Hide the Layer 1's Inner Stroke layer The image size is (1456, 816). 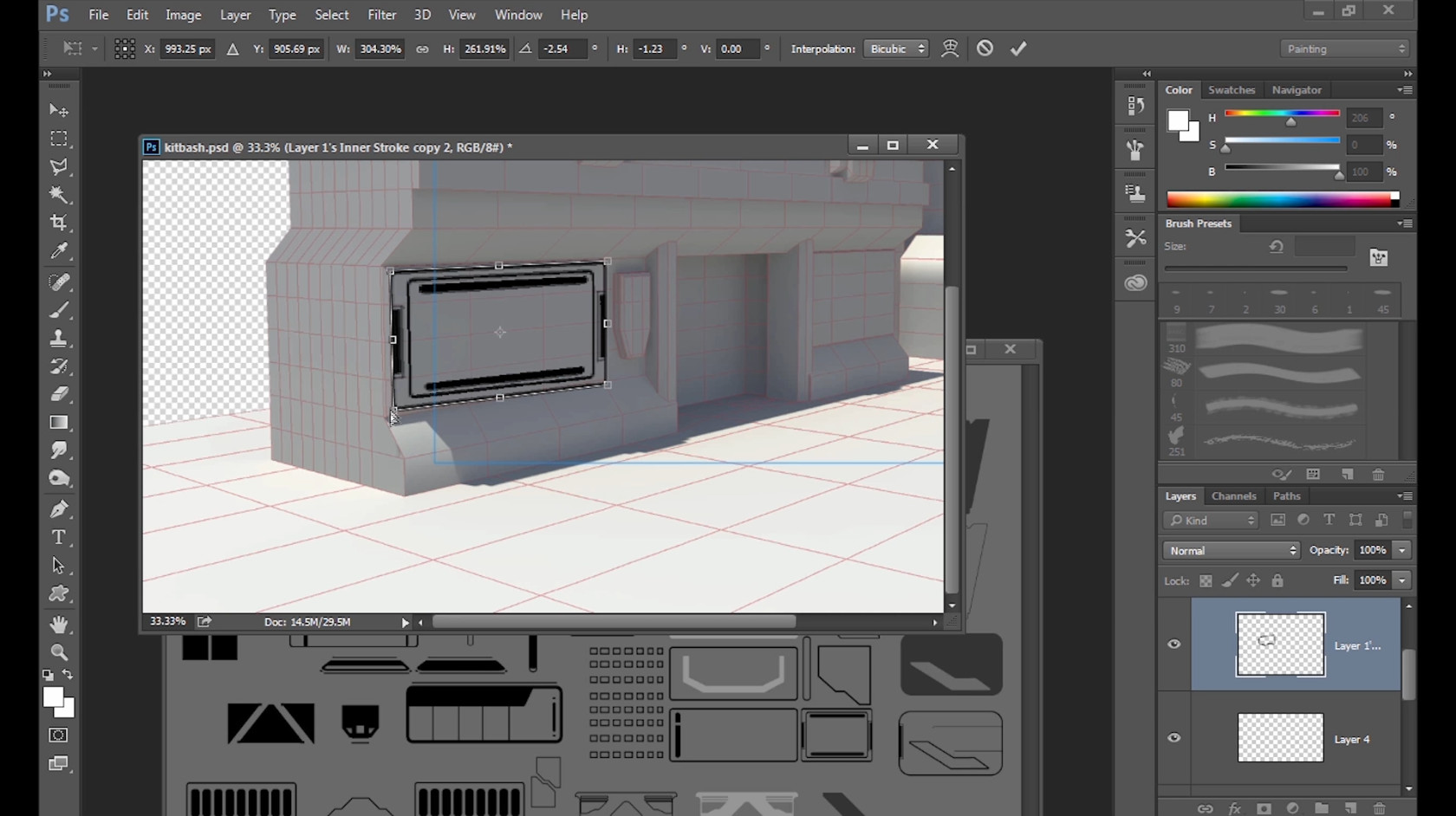point(1174,644)
